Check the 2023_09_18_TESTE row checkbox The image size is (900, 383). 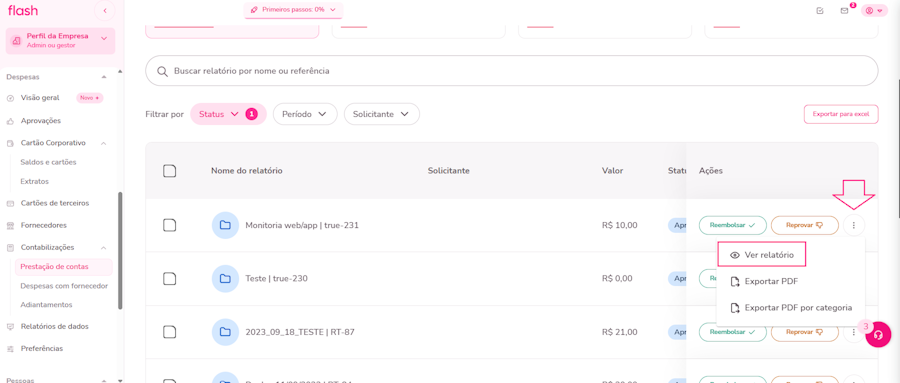point(169,332)
